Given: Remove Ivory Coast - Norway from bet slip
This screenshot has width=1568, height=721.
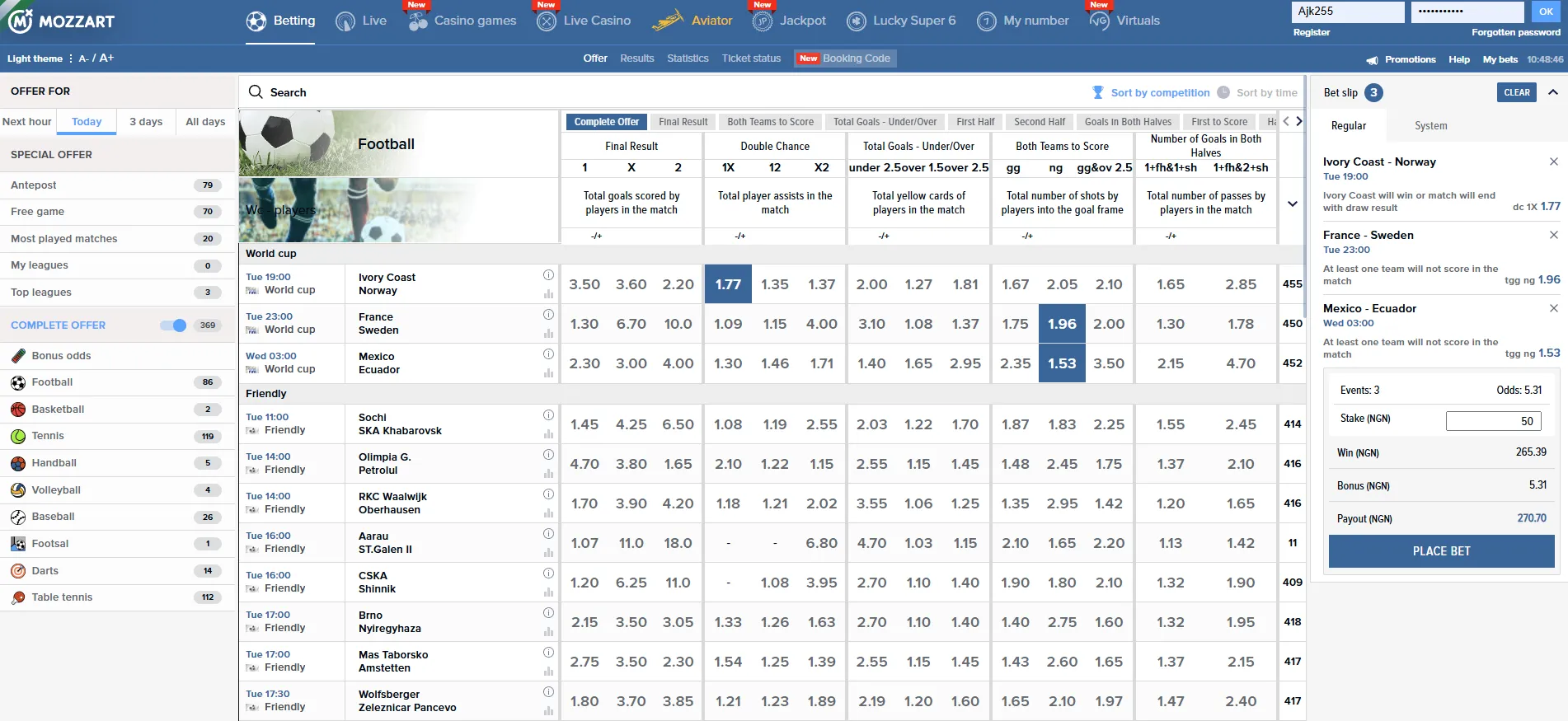Looking at the screenshot, I should 1554,162.
